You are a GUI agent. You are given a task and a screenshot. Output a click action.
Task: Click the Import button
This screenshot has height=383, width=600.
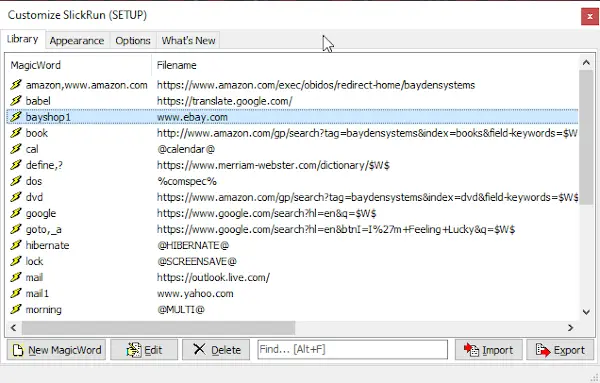489,350
